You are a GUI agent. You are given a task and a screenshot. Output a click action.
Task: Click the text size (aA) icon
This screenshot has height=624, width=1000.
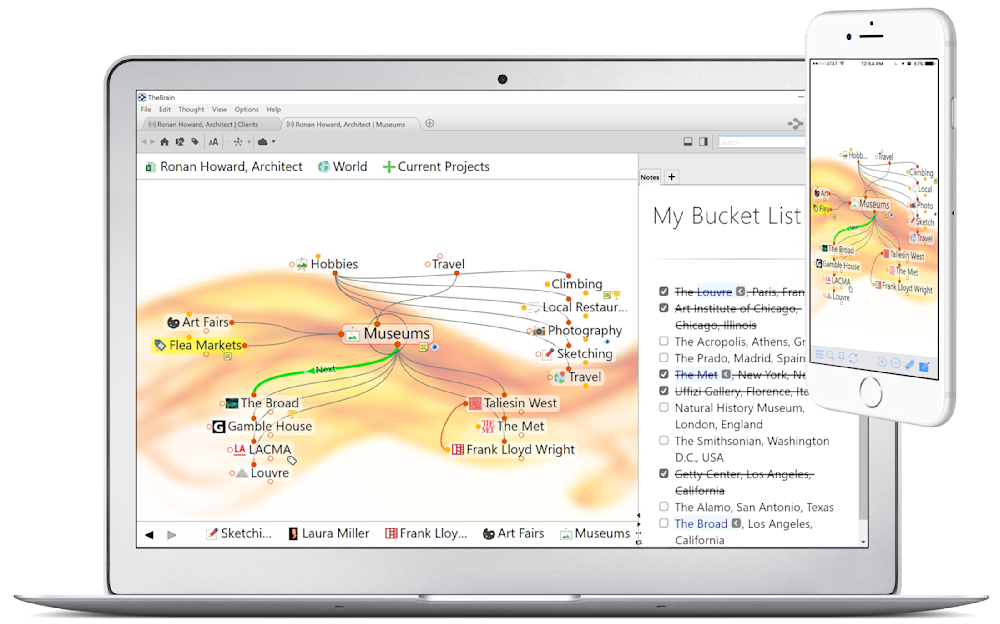213,142
